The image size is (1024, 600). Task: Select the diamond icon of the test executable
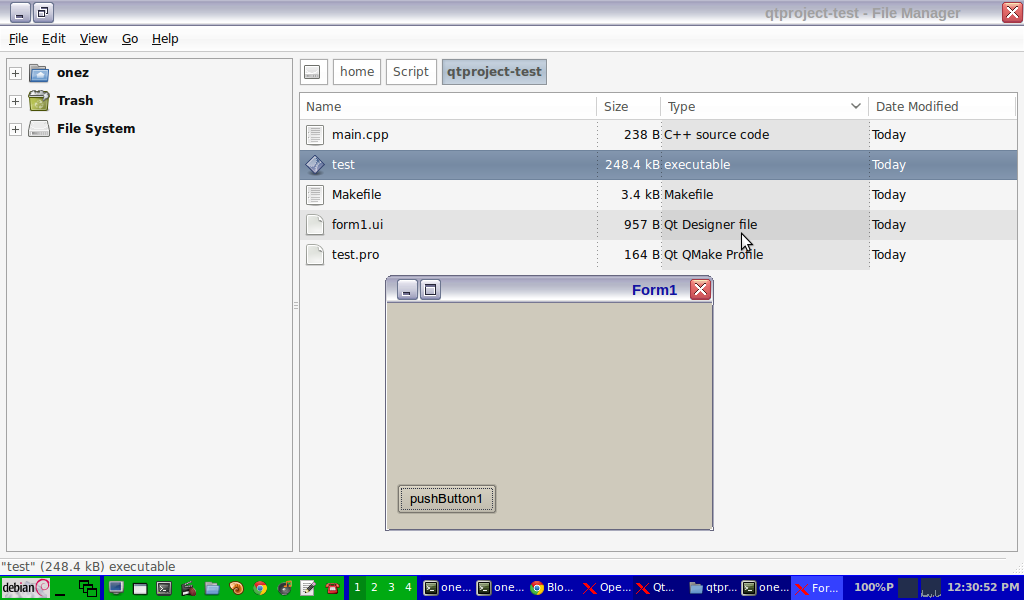coord(315,164)
